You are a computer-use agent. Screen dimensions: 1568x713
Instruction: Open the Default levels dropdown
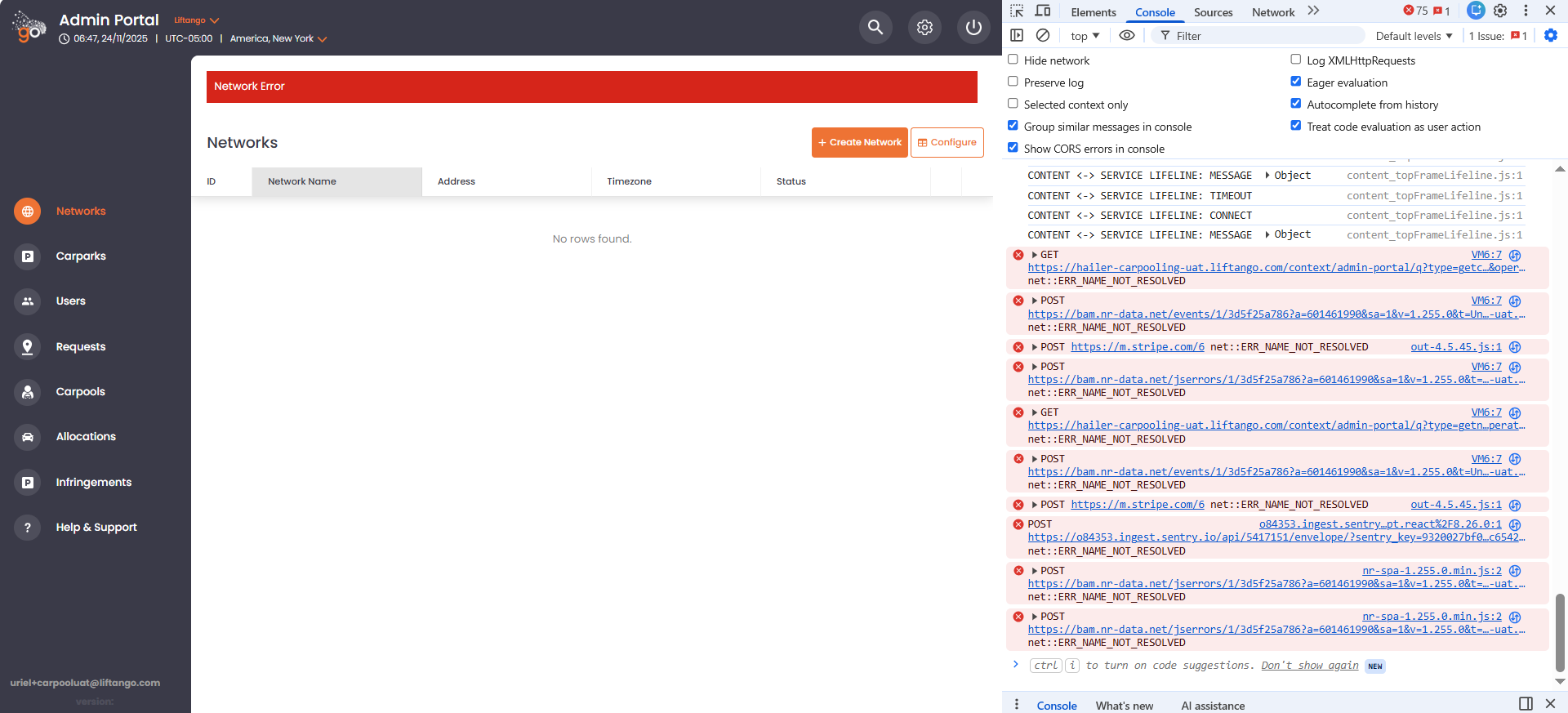1414,36
